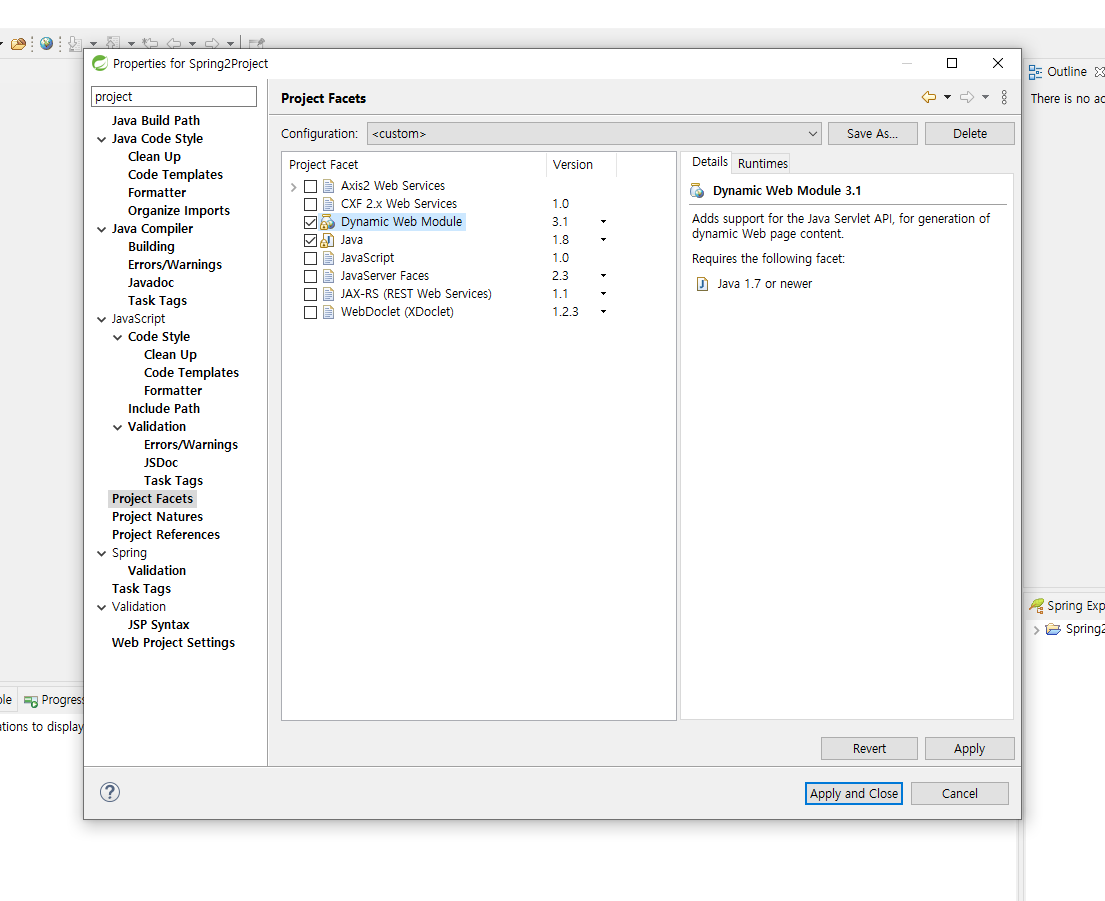Click the Next Annotation toolbar icon
1105x901 pixels.
[x=75, y=44]
